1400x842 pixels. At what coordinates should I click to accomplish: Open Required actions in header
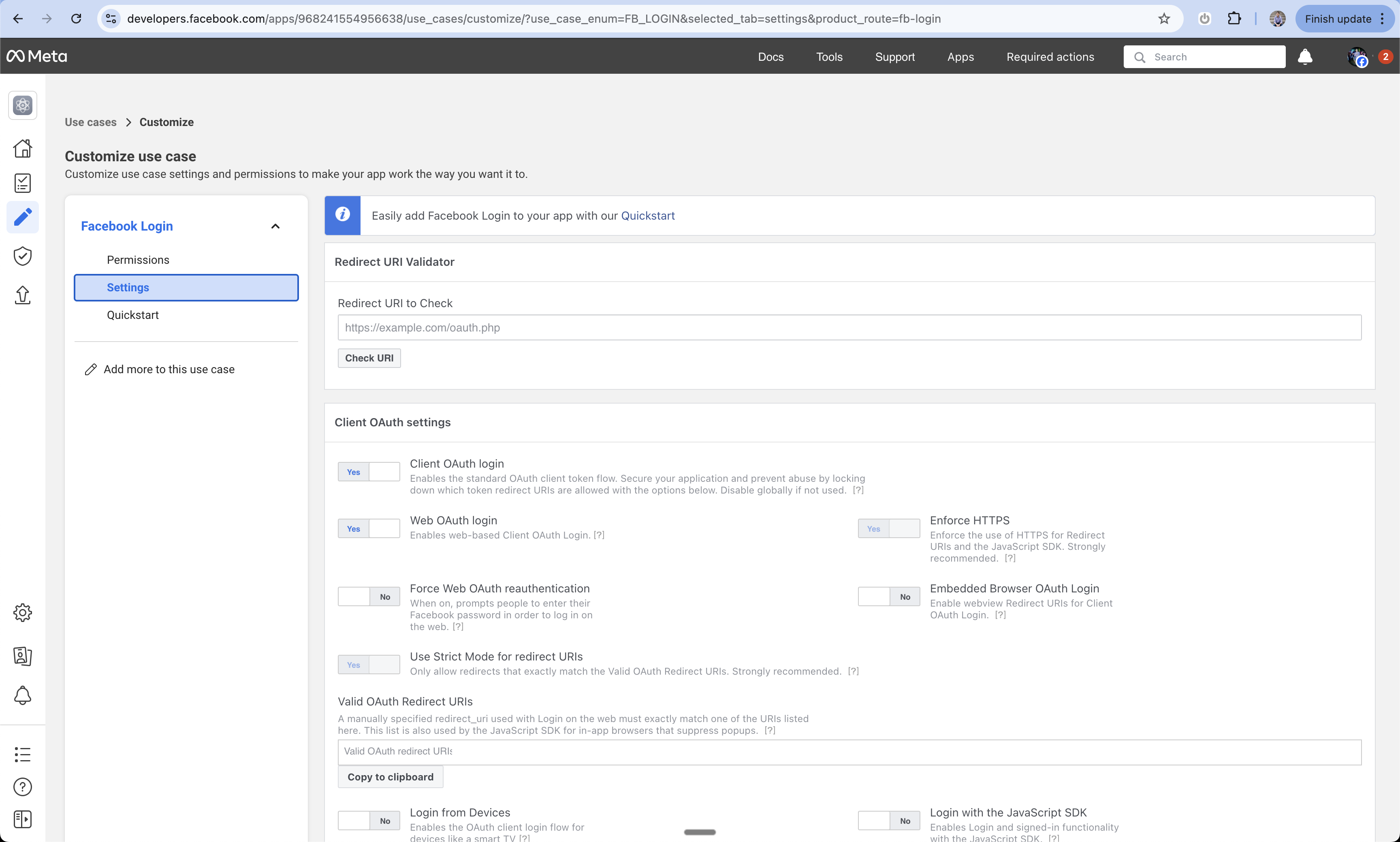click(1050, 57)
